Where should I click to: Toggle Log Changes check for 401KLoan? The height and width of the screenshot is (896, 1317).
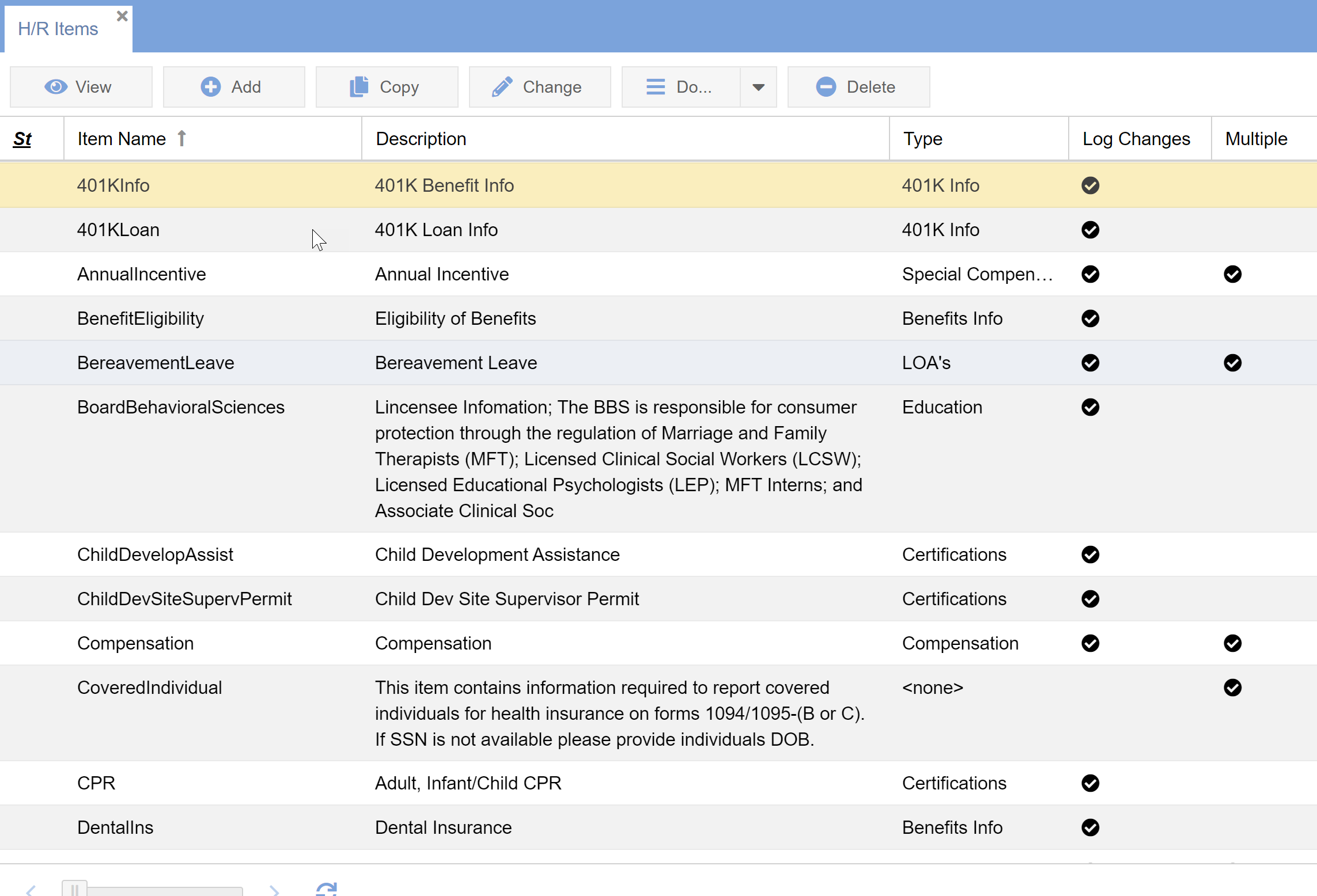[x=1090, y=230]
